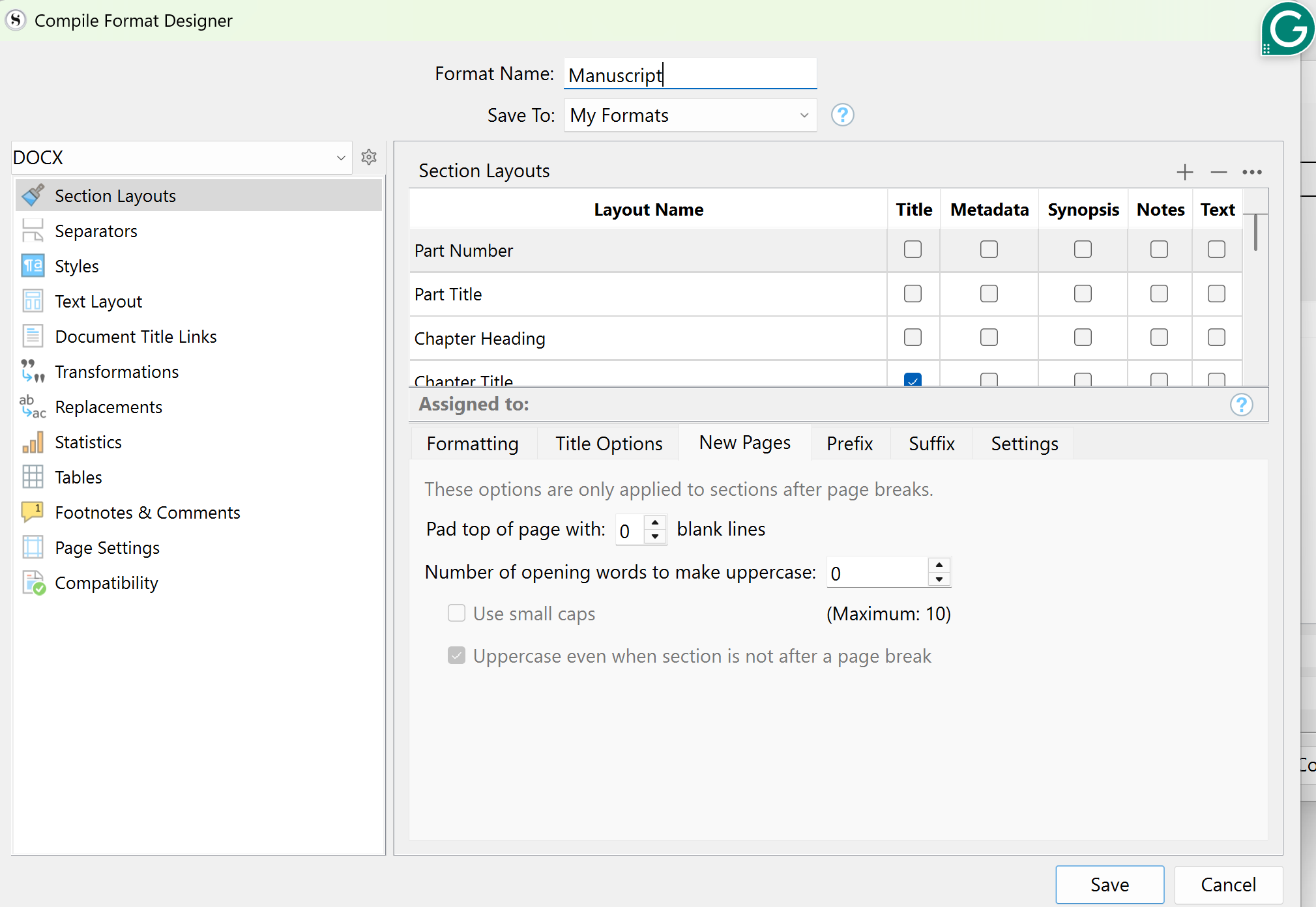Click the help icon next to Save To
The height and width of the screenshot is (907, 1316).
(x=842, y=115)
